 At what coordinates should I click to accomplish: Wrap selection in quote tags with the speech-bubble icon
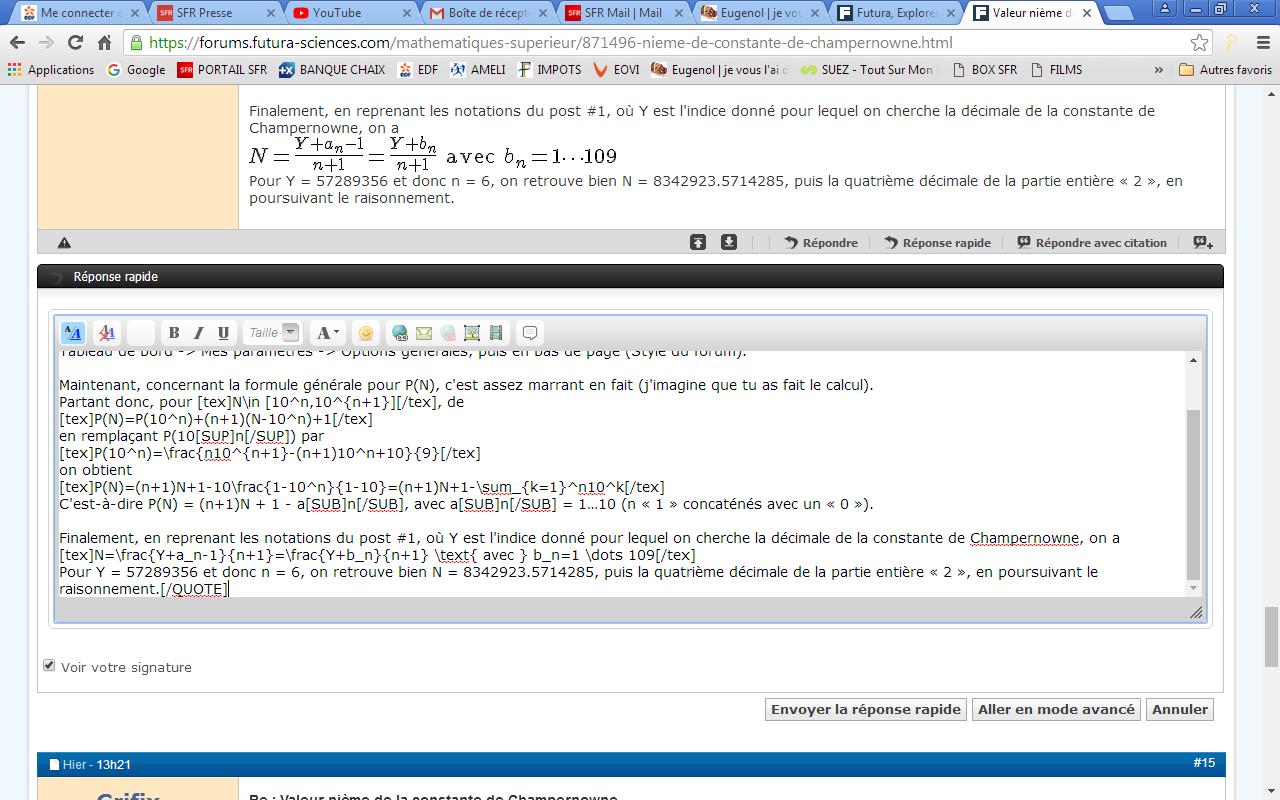point(530,333)
